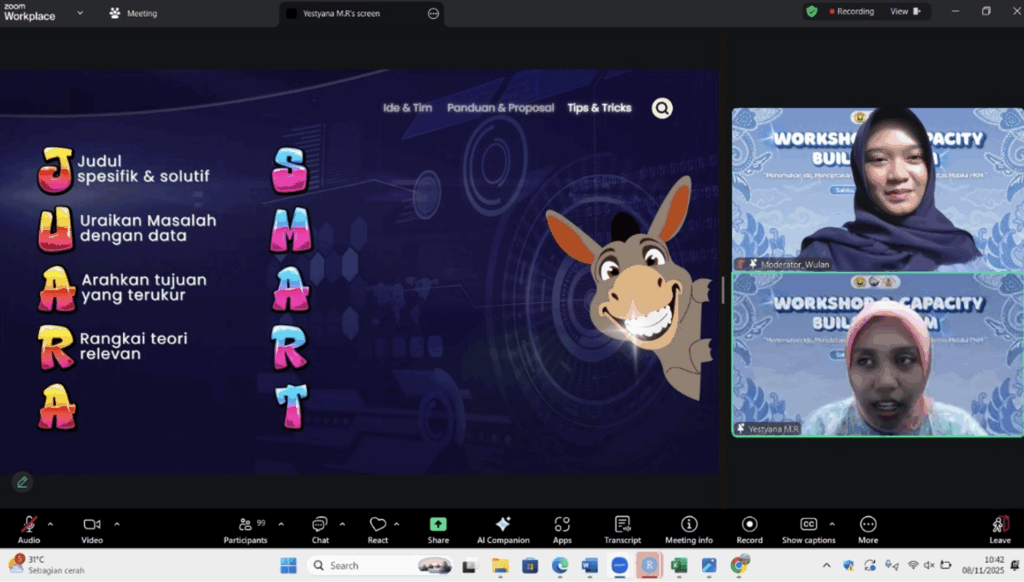Screen dimensions: 1024x582
Task: Open Meeting info
Action: [689, 529]
